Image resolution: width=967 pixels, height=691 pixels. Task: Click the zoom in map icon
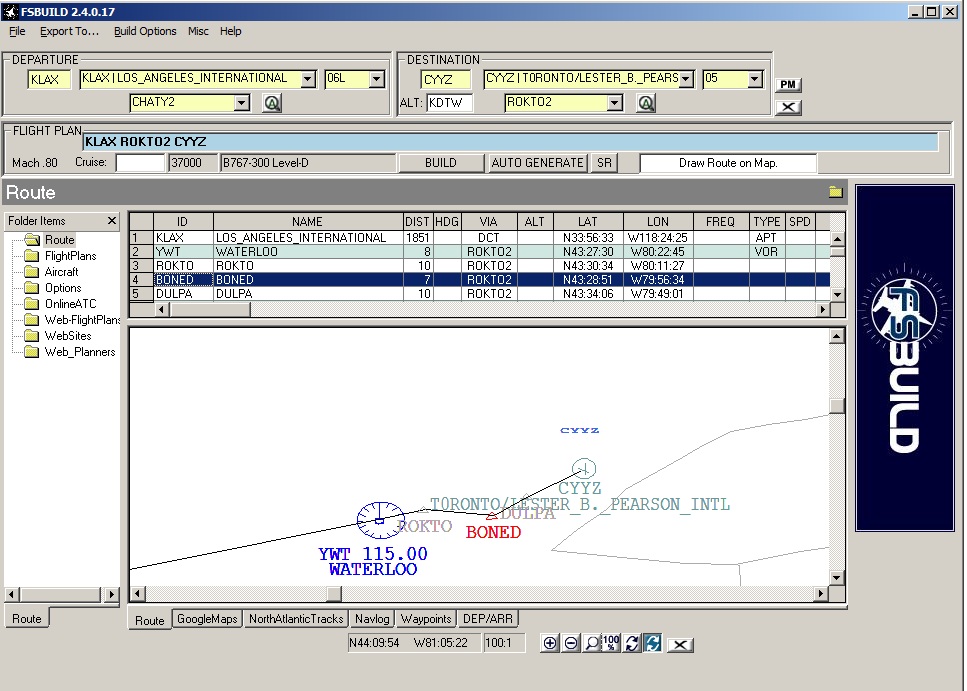point(549,643)
